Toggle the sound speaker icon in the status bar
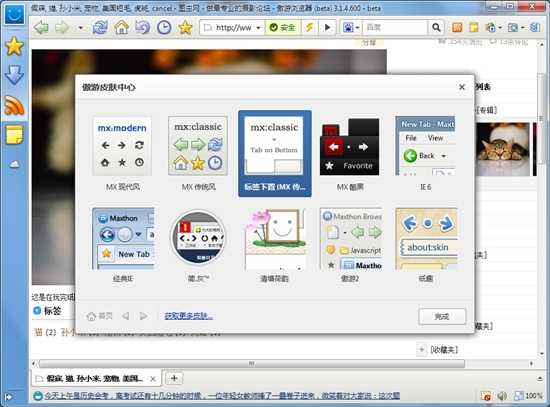Screen dimensions: 550x407 coord(502,396)
